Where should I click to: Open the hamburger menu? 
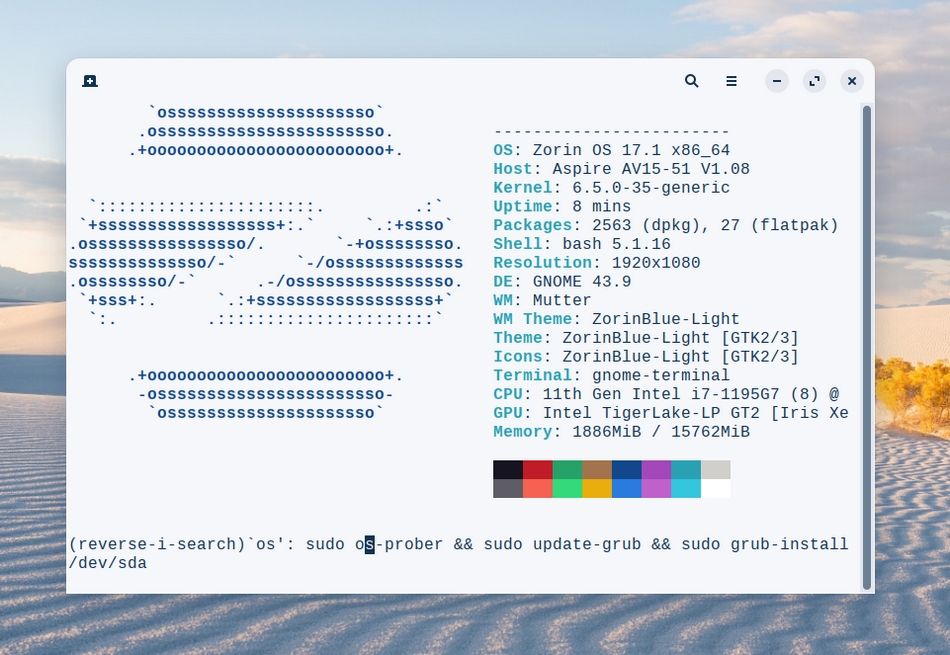click(732, 81)
